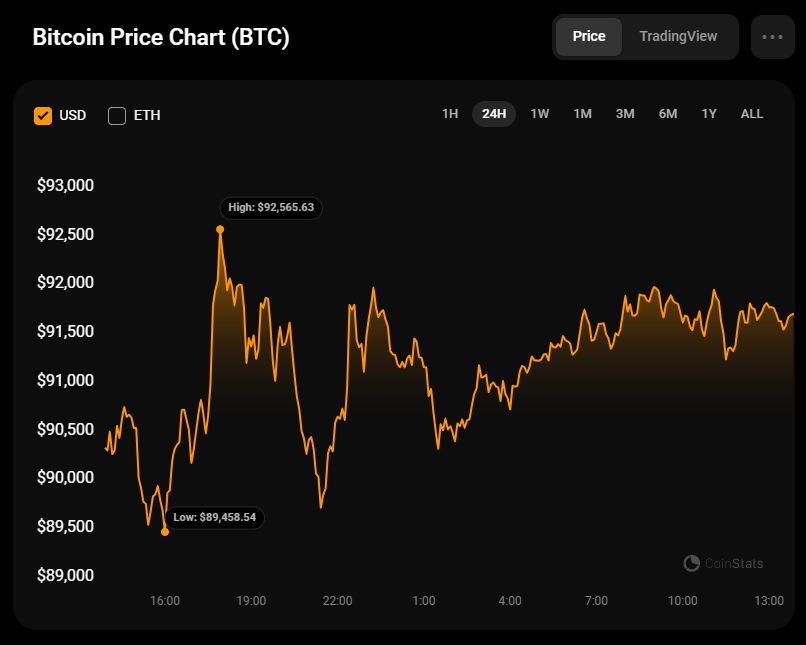This screenshot has width=806, height=645.
Task: Click the Bitcoin Price Chart (BTC) heading
Action: [161, 38]
